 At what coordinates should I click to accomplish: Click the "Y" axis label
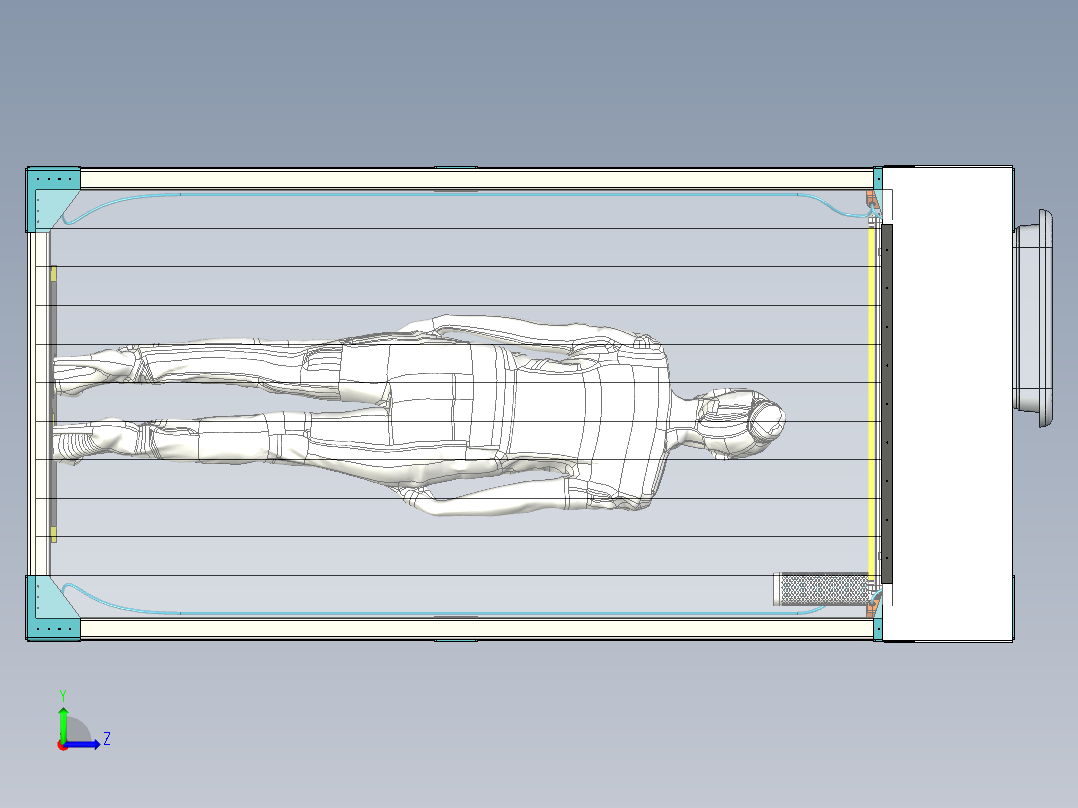point(63,695)
